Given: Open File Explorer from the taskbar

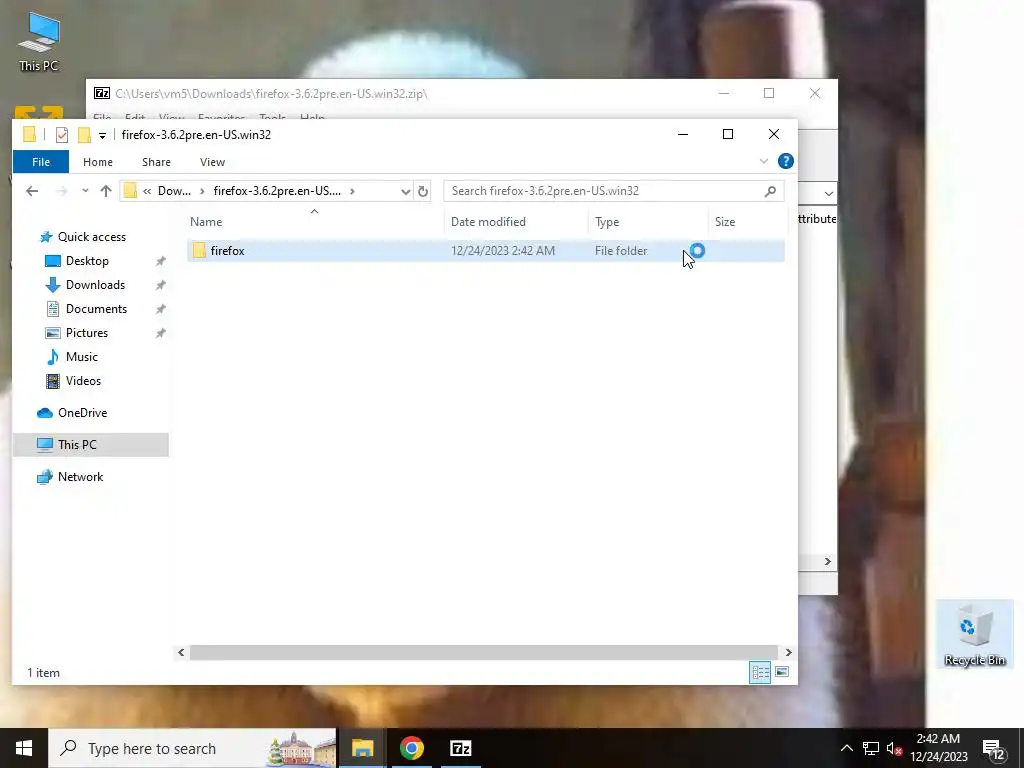Looking at the screenshot, I should point(362,748).
